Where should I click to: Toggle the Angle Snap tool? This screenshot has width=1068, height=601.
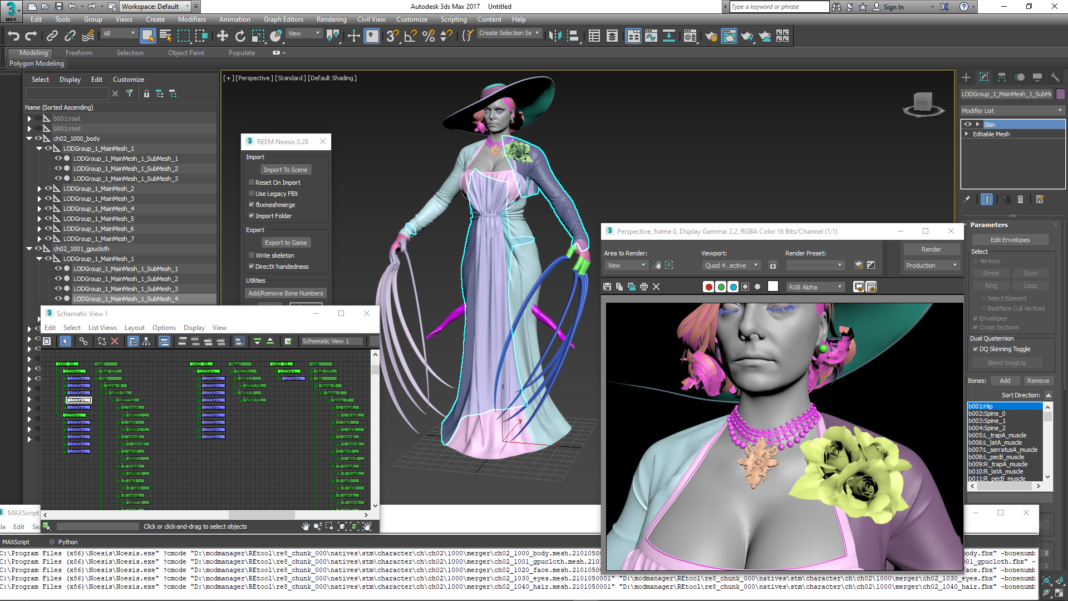(410, 36)
